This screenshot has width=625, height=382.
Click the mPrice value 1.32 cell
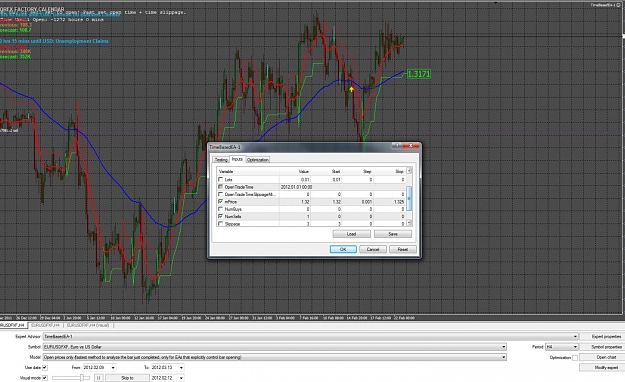click(x=295, y=202)
